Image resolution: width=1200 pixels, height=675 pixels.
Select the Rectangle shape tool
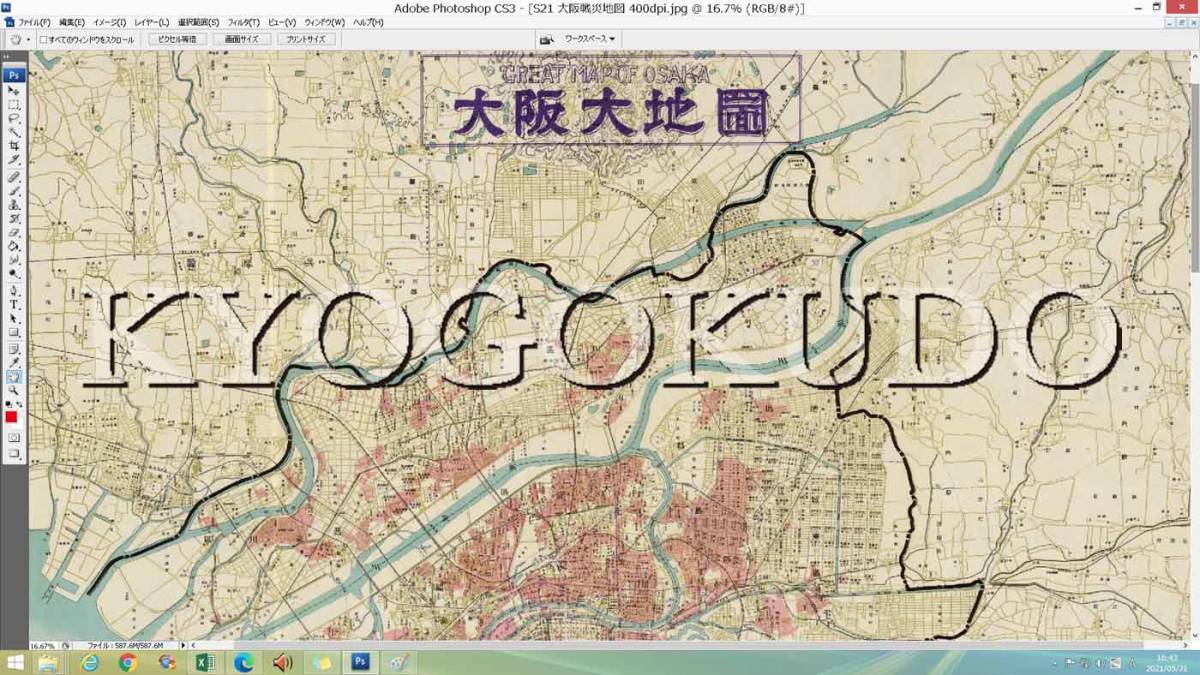pos(14,332)
